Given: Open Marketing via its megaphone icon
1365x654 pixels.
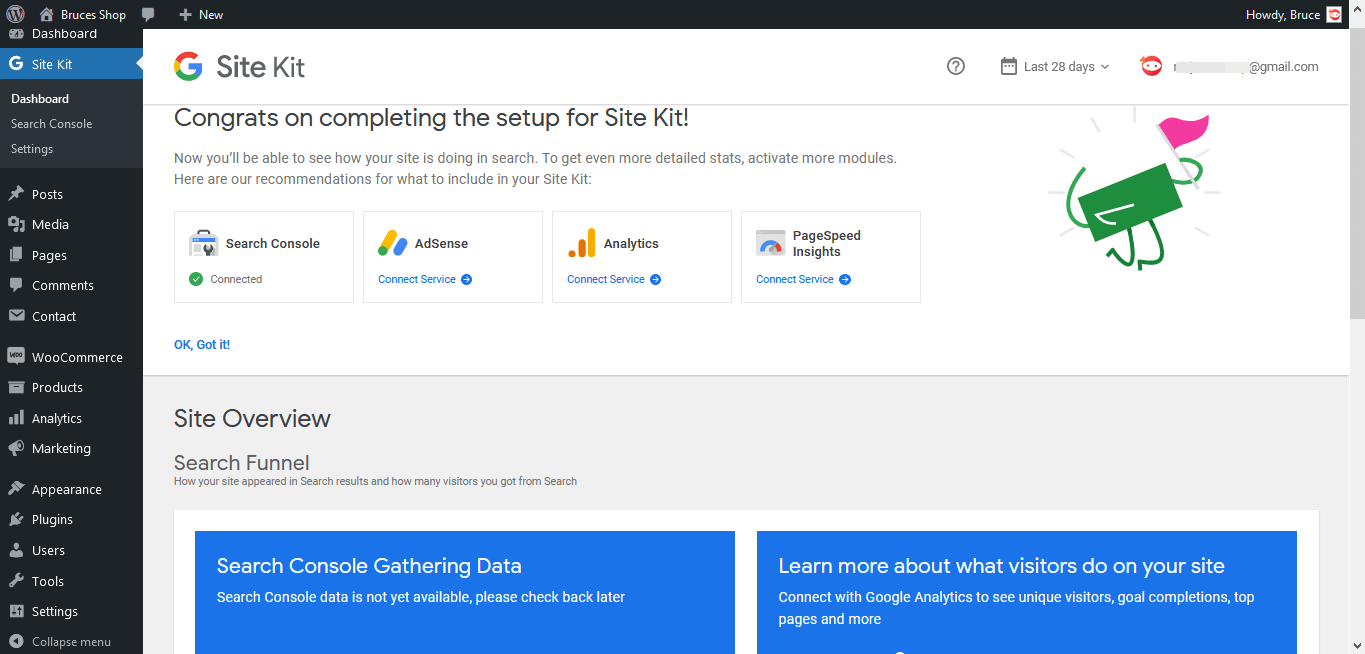Looking at the screenshot, I should 16,448.
